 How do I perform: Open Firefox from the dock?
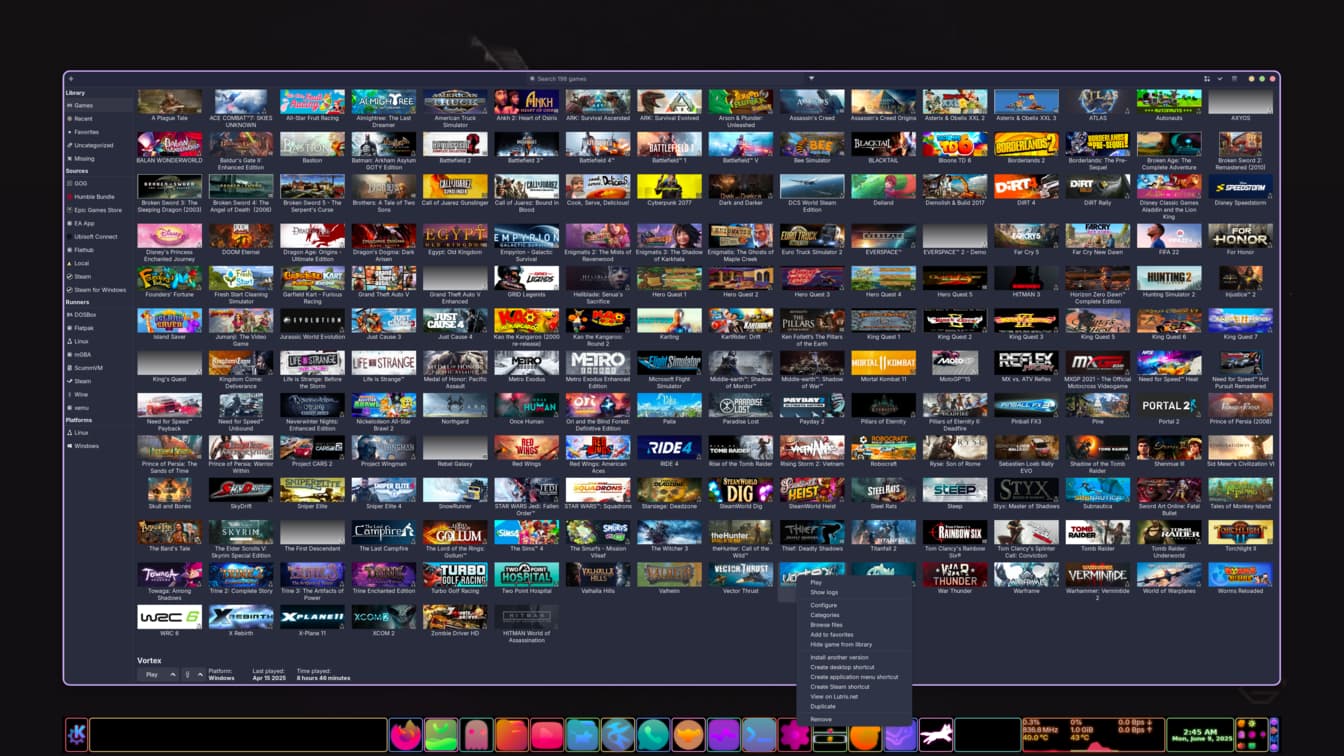coord(405,735)
